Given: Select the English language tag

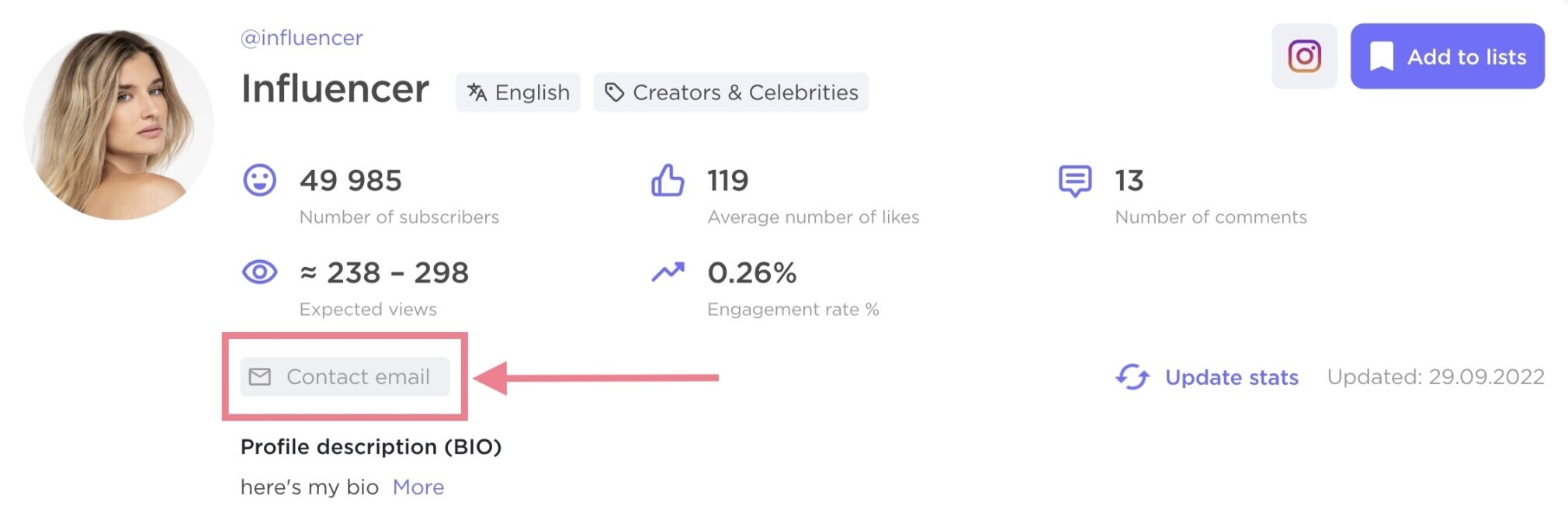Looking at the screenshot, I should pyautogui.click(x=518, y=92).
